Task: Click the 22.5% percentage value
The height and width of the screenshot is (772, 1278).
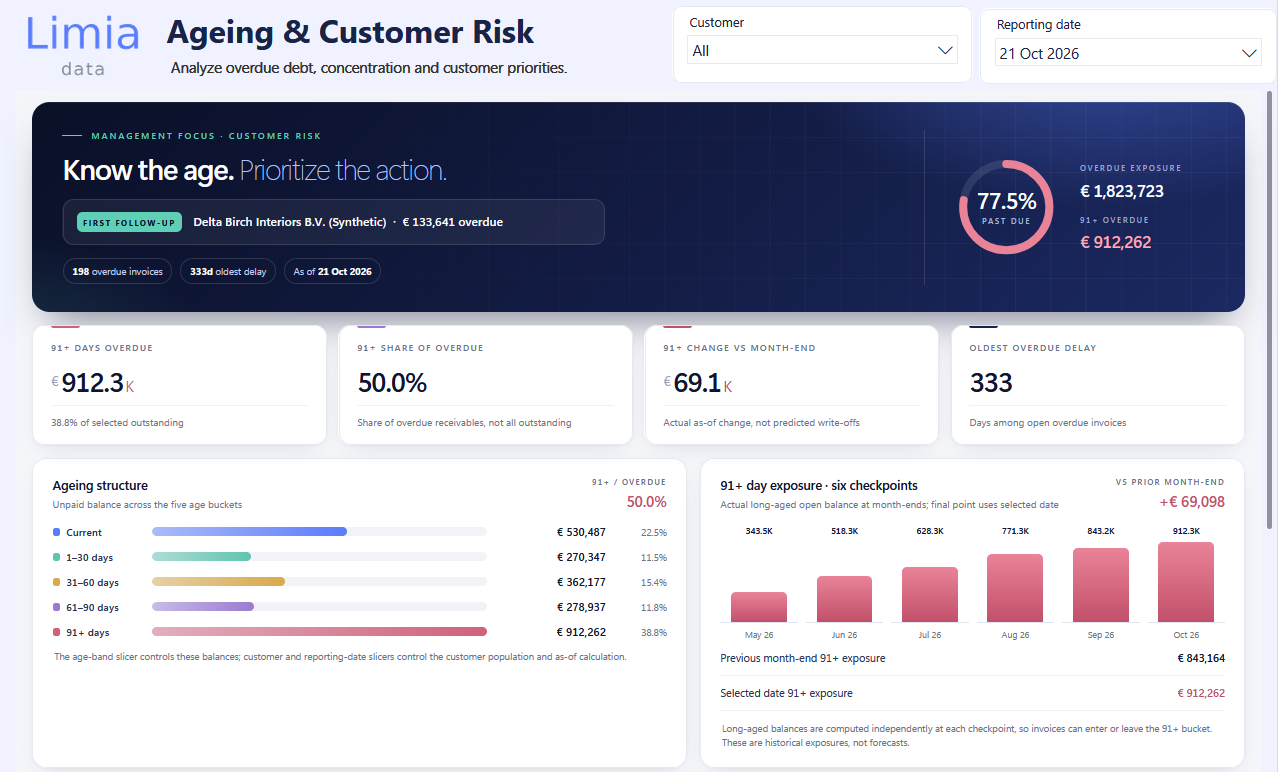Action: coord(654,533)
